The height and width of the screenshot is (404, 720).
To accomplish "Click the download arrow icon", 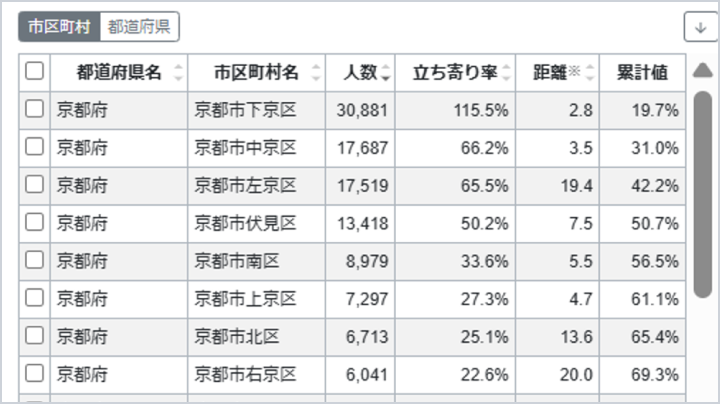I will tap(700, 27).
